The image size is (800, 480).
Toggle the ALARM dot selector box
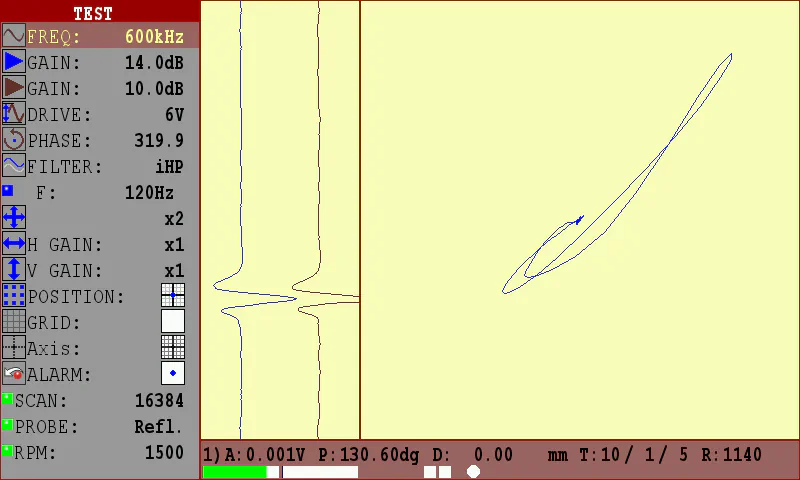tap(173, 373)
